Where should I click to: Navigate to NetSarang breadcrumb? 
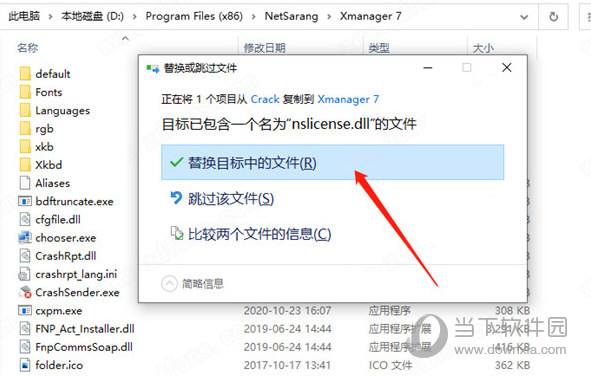(291, 16)
